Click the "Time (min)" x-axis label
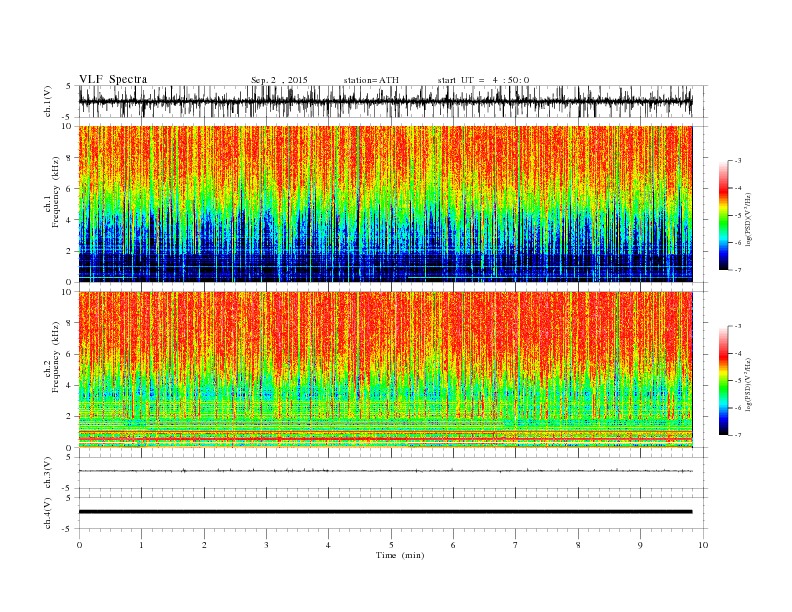This screenshot has height=612, width=792. point(400,555)
